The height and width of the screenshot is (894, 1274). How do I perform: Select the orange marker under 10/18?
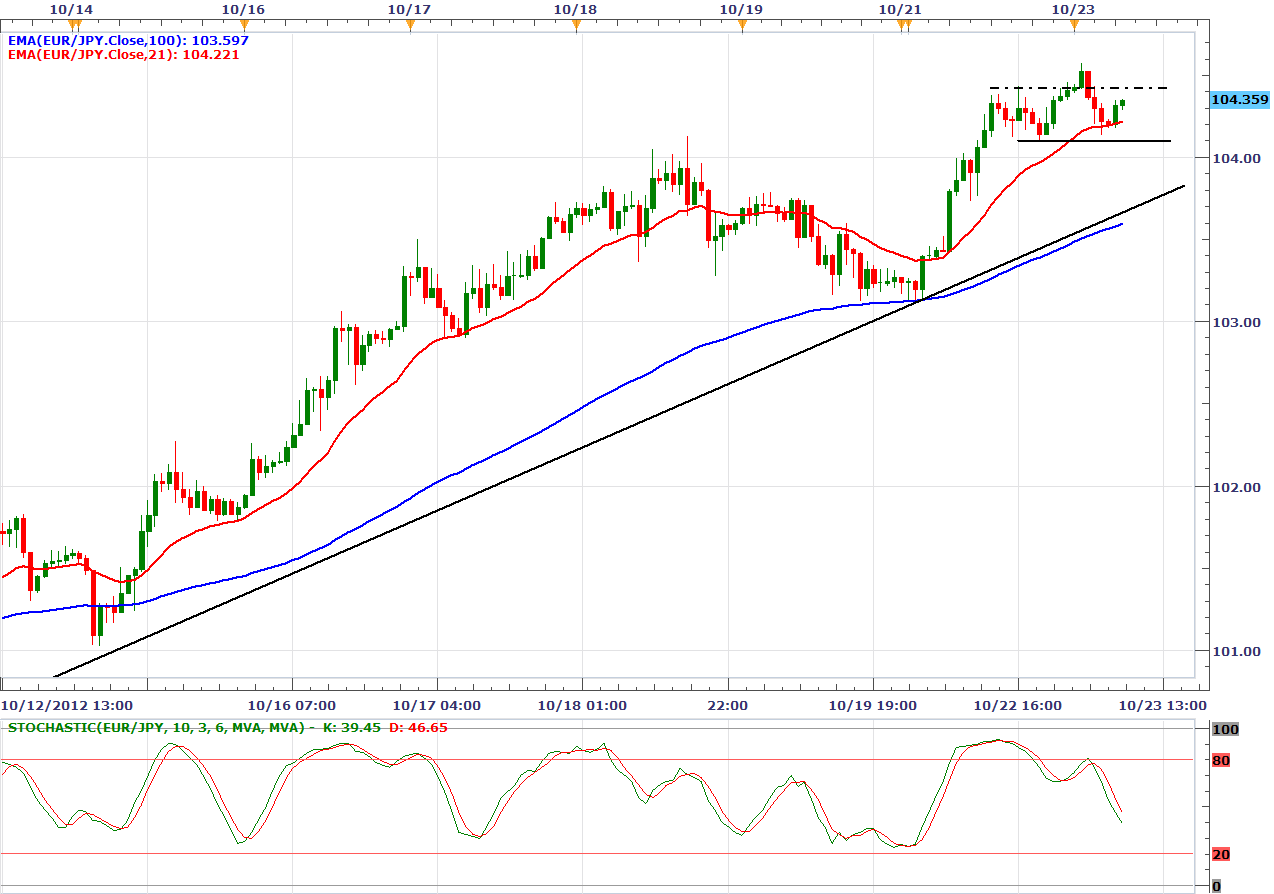coord(576,27)
